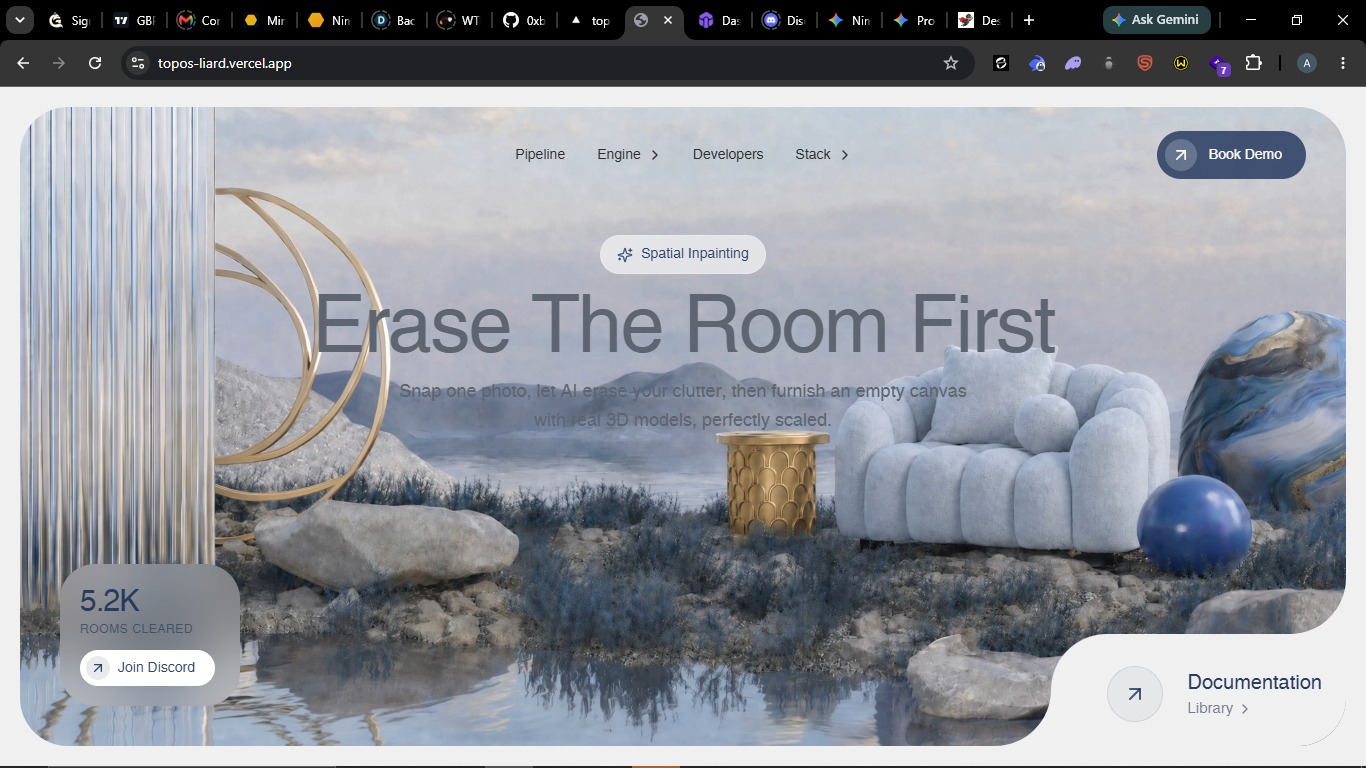
Task: Bookmark this page with the star icon
Action: coord(951,63)
